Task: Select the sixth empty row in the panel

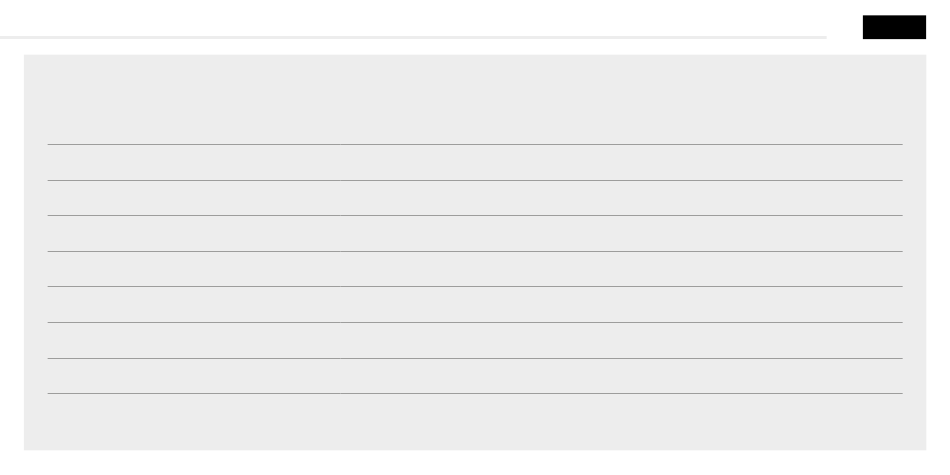Action: pos(474,340)
